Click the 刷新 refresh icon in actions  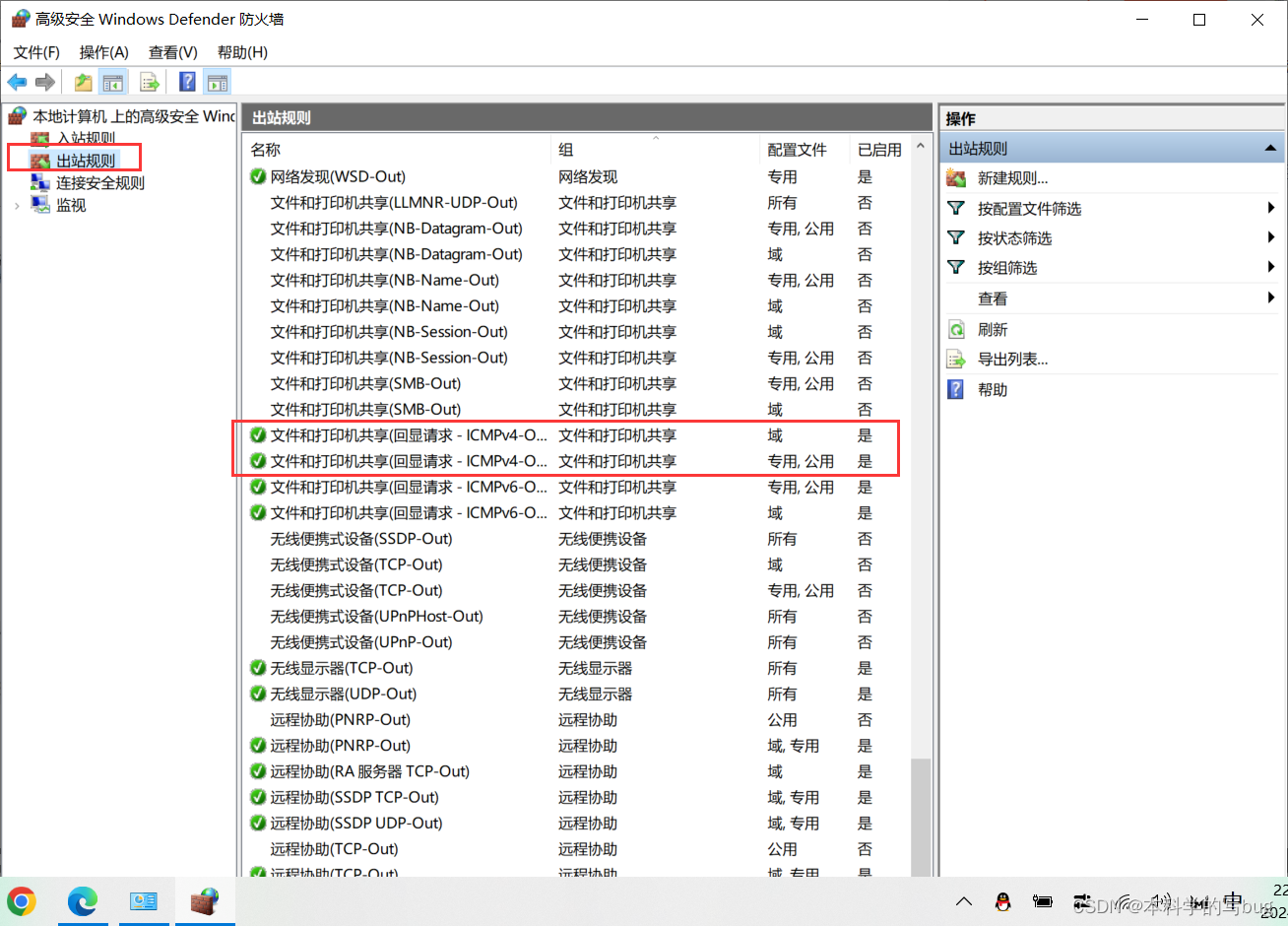tap(956, 330)
